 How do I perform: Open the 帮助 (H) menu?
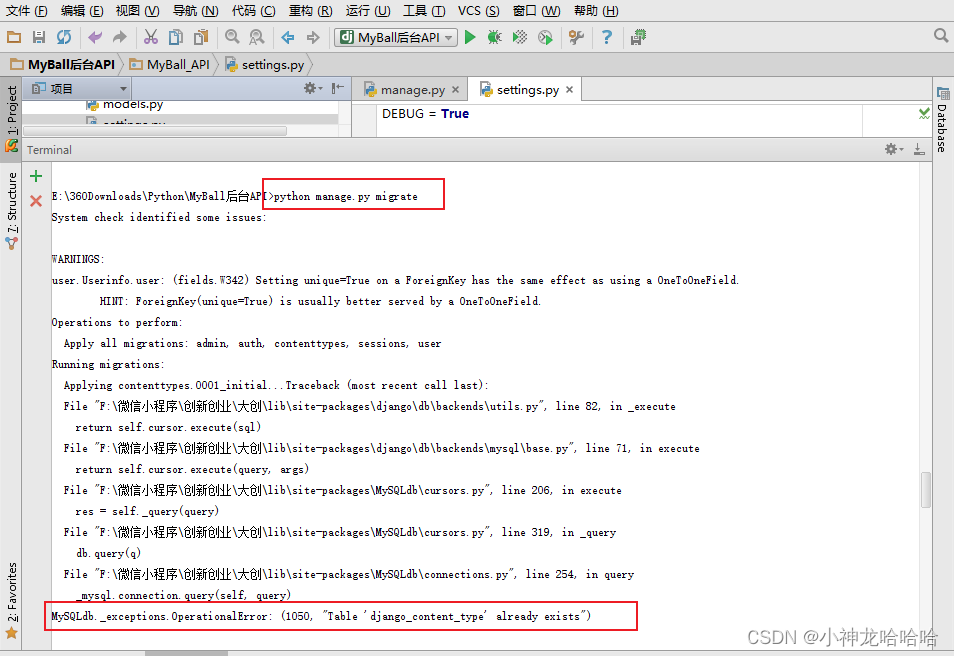pyautogui.click(x=596, y=10)
